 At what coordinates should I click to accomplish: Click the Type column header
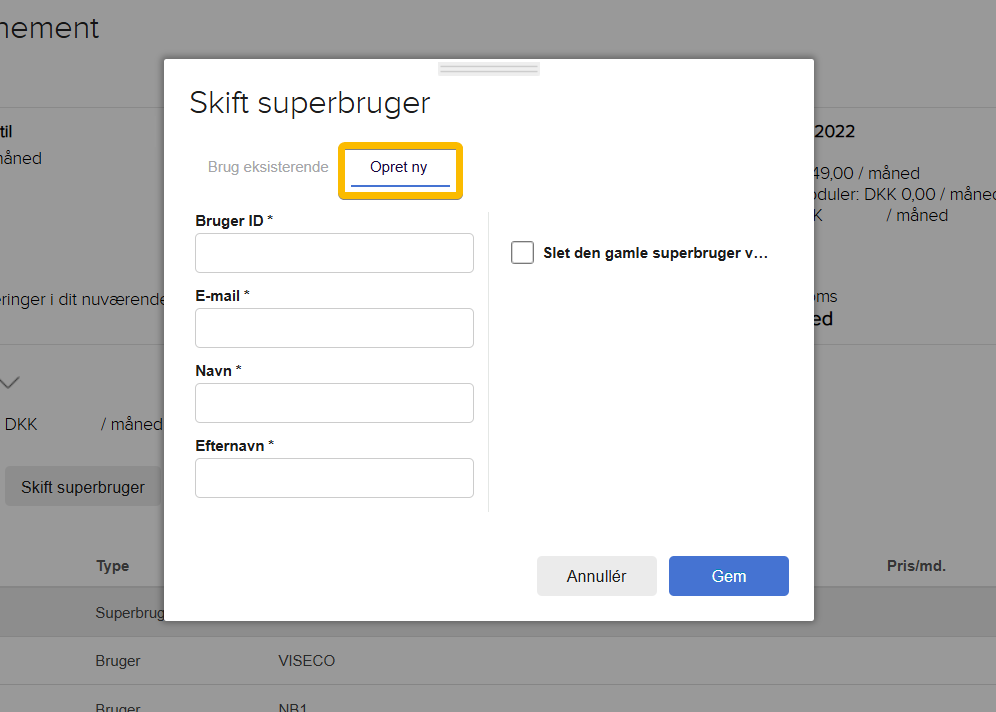[112, 565]
